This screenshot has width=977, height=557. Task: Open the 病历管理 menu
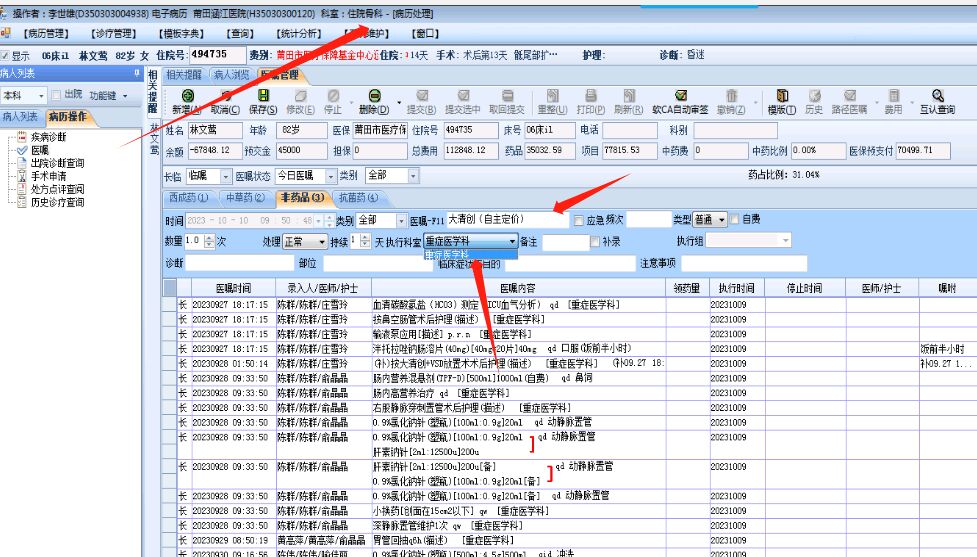tap(45, 34)
